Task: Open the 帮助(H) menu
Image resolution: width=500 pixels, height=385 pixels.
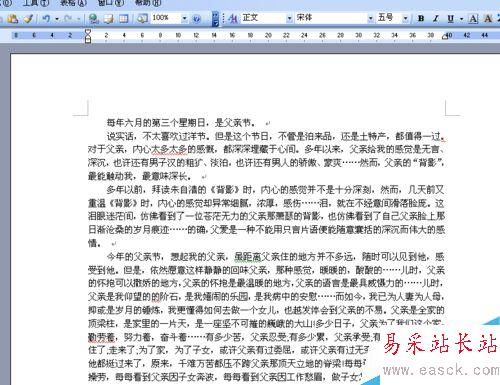Action: tap(148, 3)
